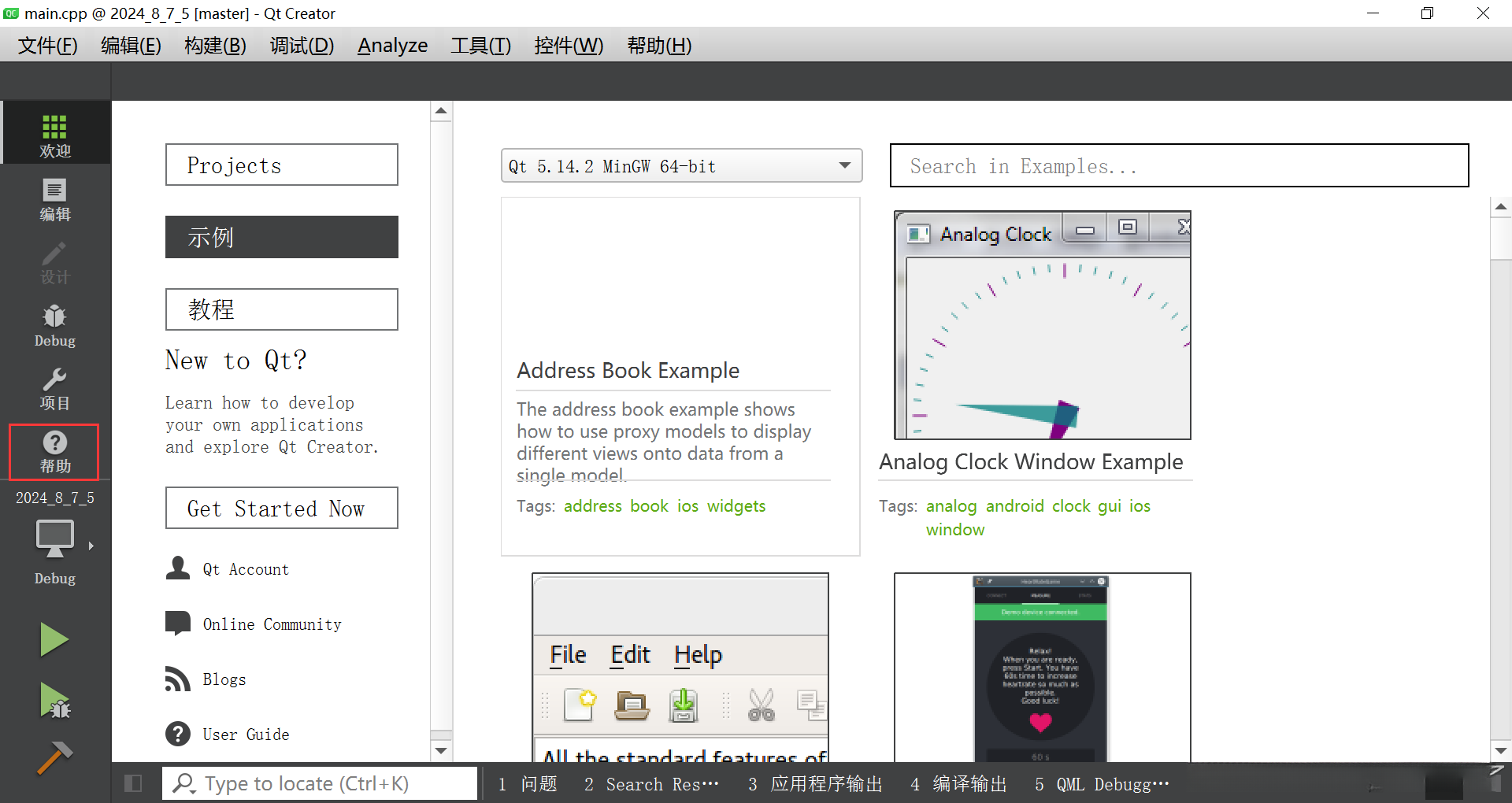Open the Blogs link
Screen dimensions: 1512x803
tap(224, 679)
